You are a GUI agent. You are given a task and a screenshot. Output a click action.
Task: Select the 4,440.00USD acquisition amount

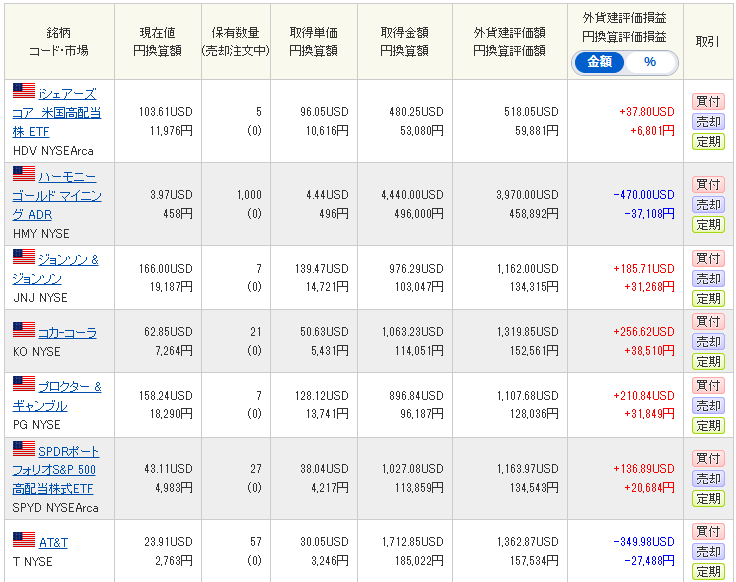pos(412,195)
